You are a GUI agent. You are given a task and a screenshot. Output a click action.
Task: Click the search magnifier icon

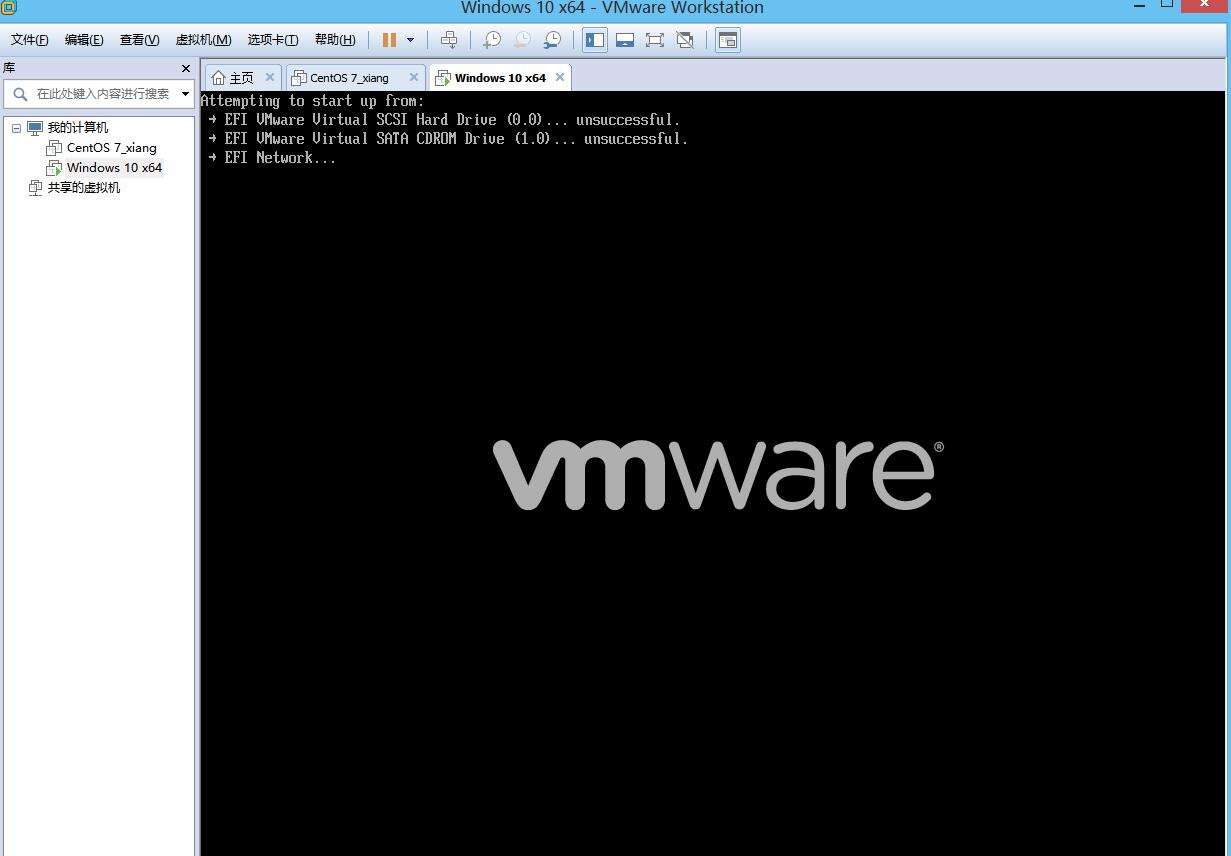[x=20, y=94]
